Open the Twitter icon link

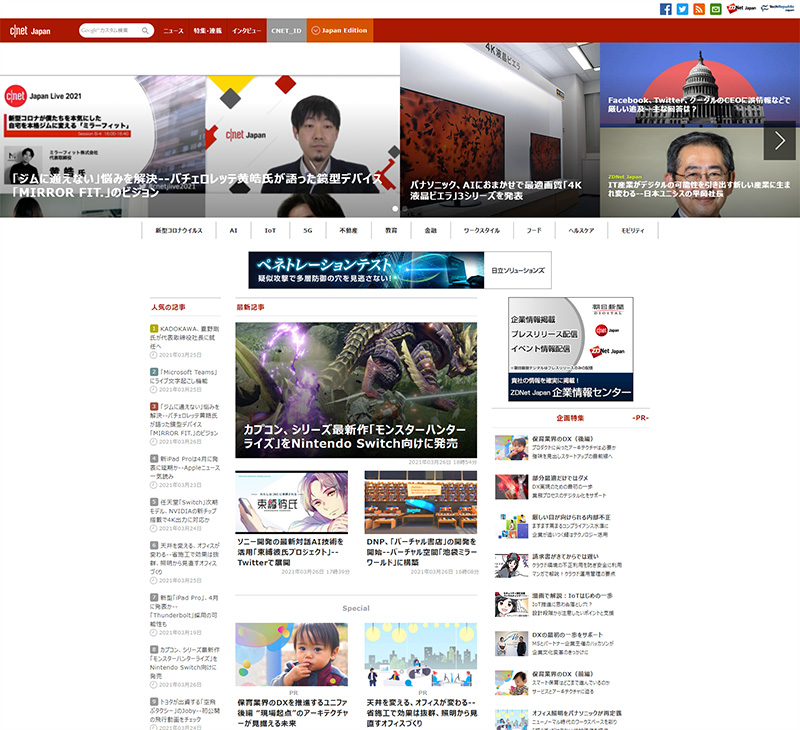682,9
